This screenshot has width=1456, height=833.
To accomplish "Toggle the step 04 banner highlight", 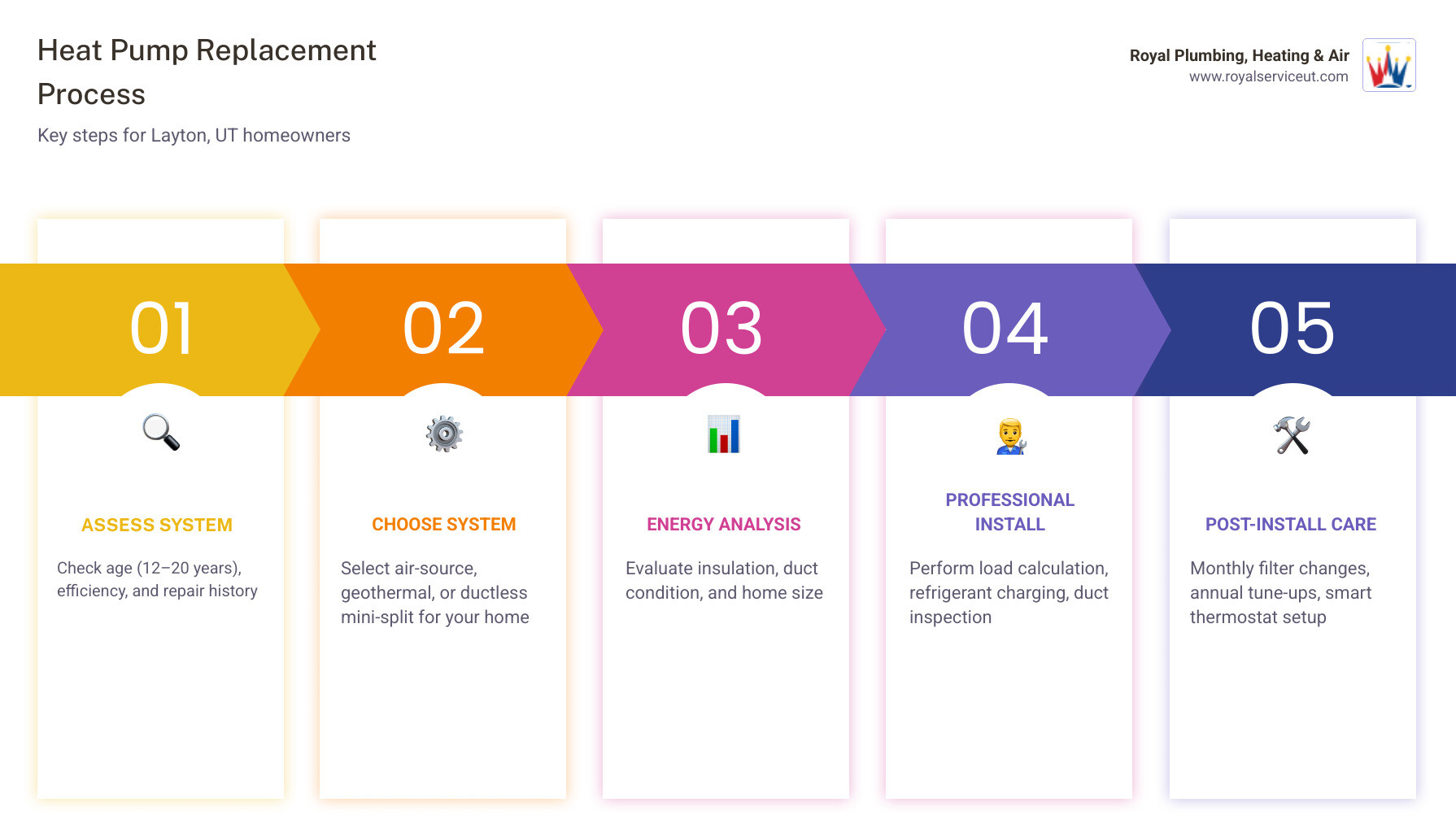I will pos(1009,328).
